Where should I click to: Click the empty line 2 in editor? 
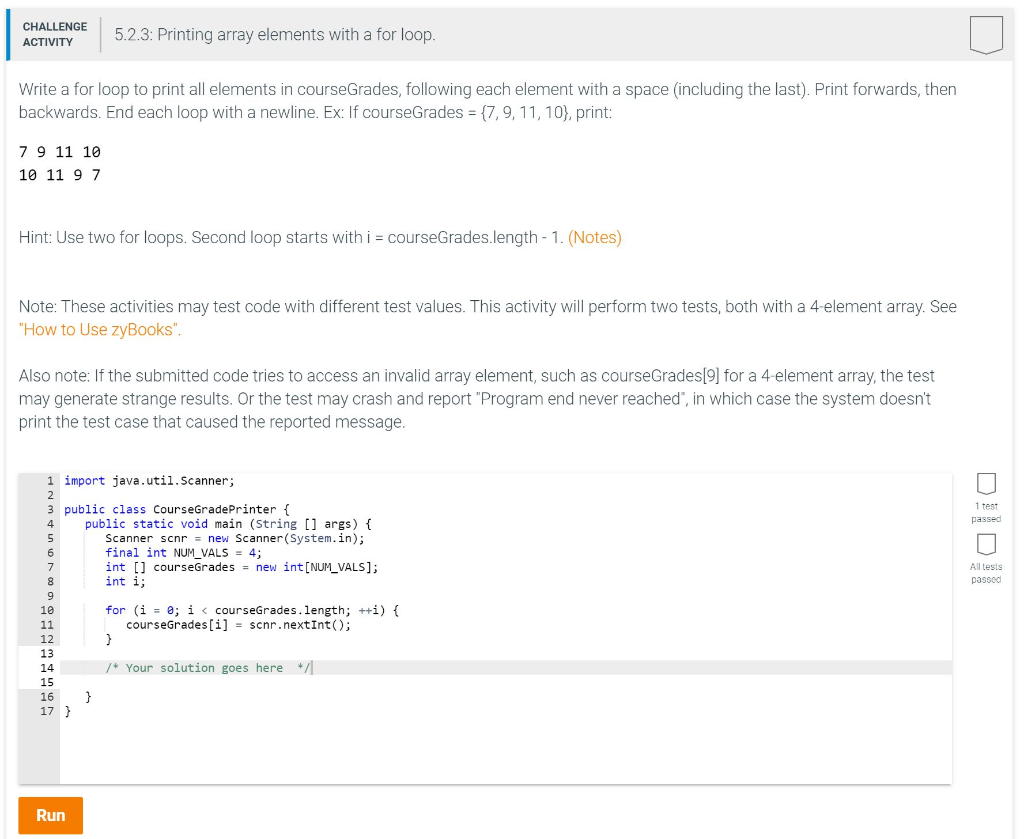505,495
